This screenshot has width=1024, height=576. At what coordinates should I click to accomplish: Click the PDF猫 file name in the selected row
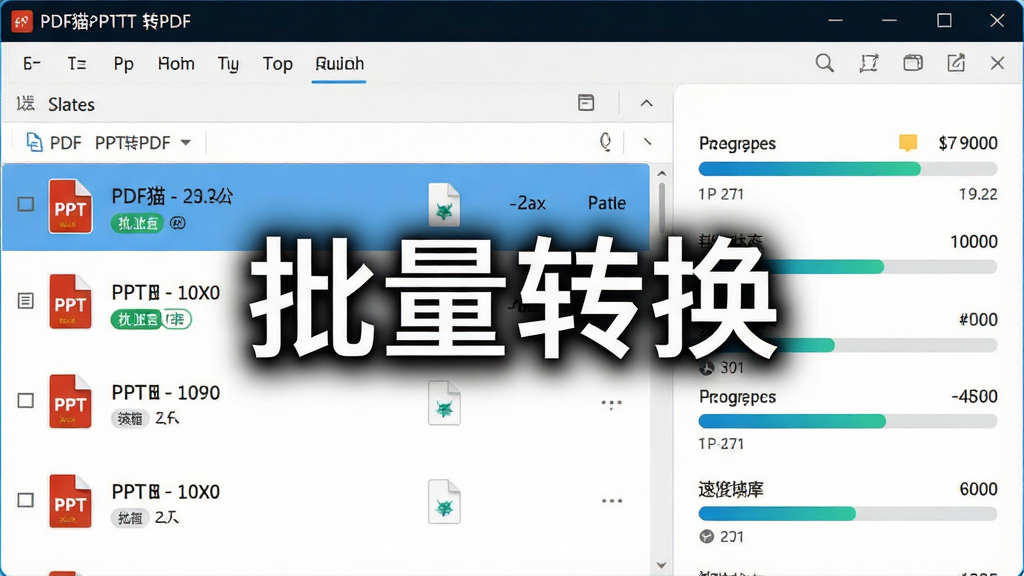pyautogui.click(x=172, y=196)
